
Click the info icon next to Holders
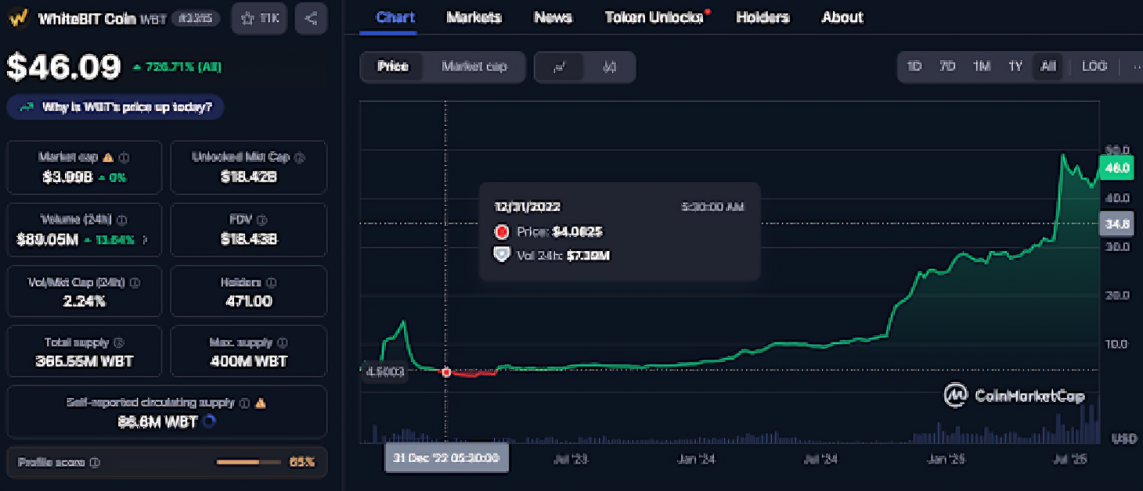tap(271, 283)
